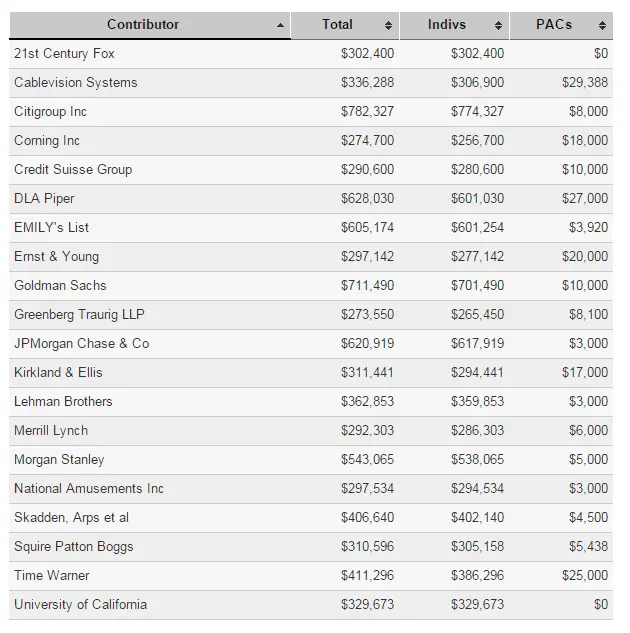
Task: Click the Goldman Sachs contributor cell
Action: click(x=60, y=285)
